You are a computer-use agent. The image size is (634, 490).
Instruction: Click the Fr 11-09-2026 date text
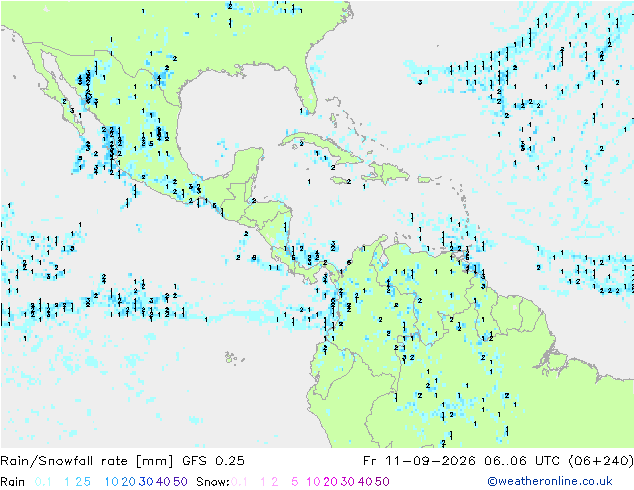tap(419, 460)
